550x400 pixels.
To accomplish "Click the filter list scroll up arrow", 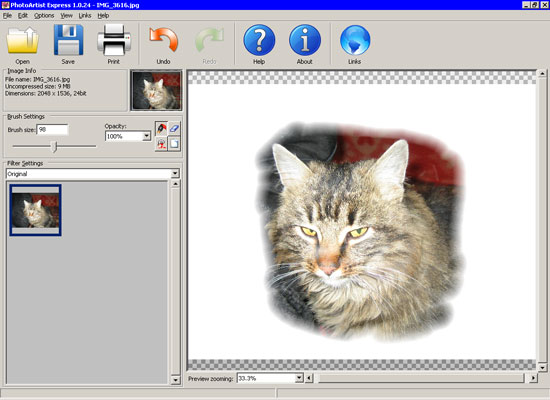I will (x=175, y=184).
